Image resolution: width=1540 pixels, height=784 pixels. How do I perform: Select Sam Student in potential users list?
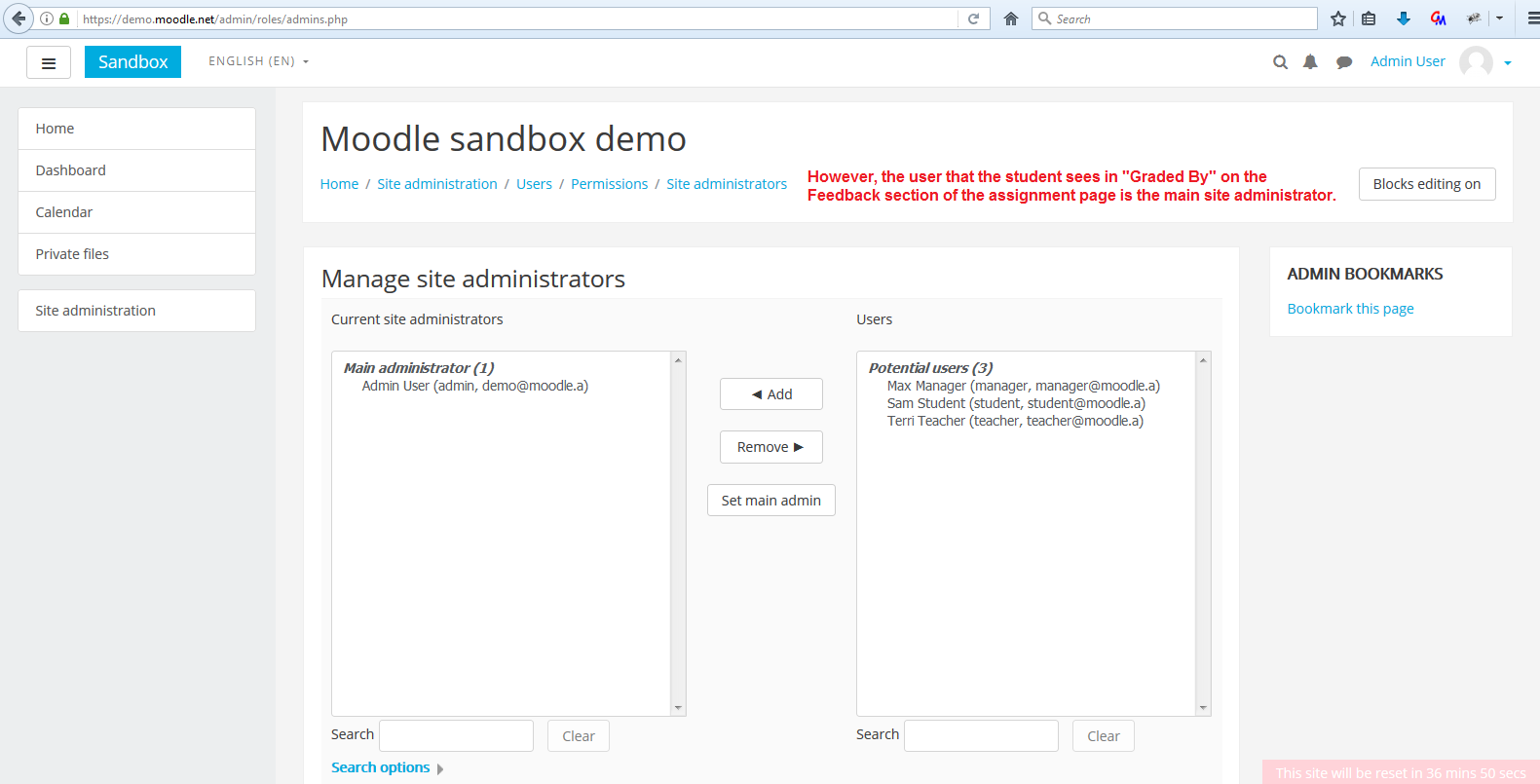tap(1016, 403)
